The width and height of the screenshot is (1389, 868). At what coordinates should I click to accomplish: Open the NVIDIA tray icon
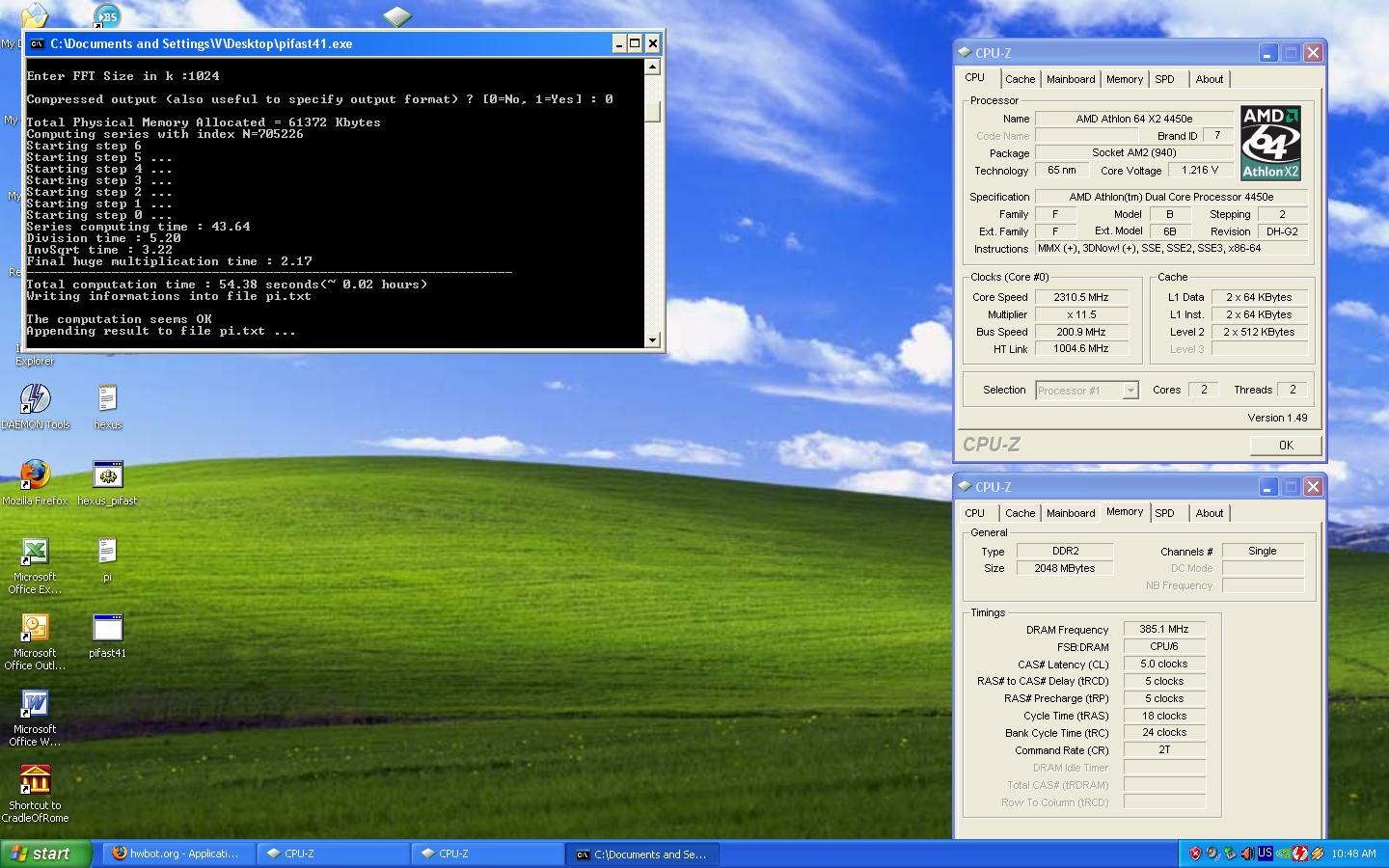(x=1282, y=854)
